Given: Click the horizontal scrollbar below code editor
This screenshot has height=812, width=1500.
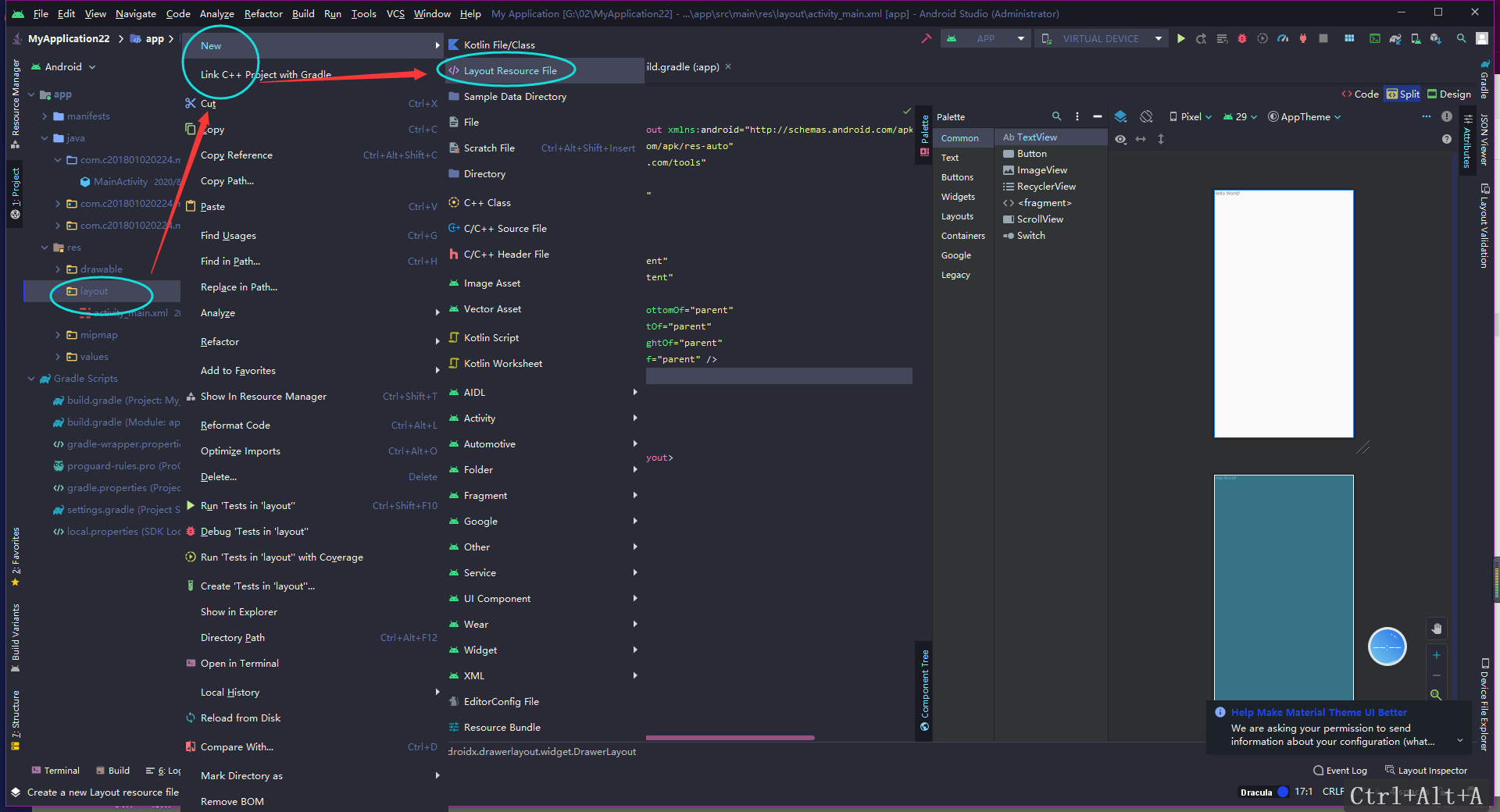Looking at the screenshot, I should click(730, 737).
